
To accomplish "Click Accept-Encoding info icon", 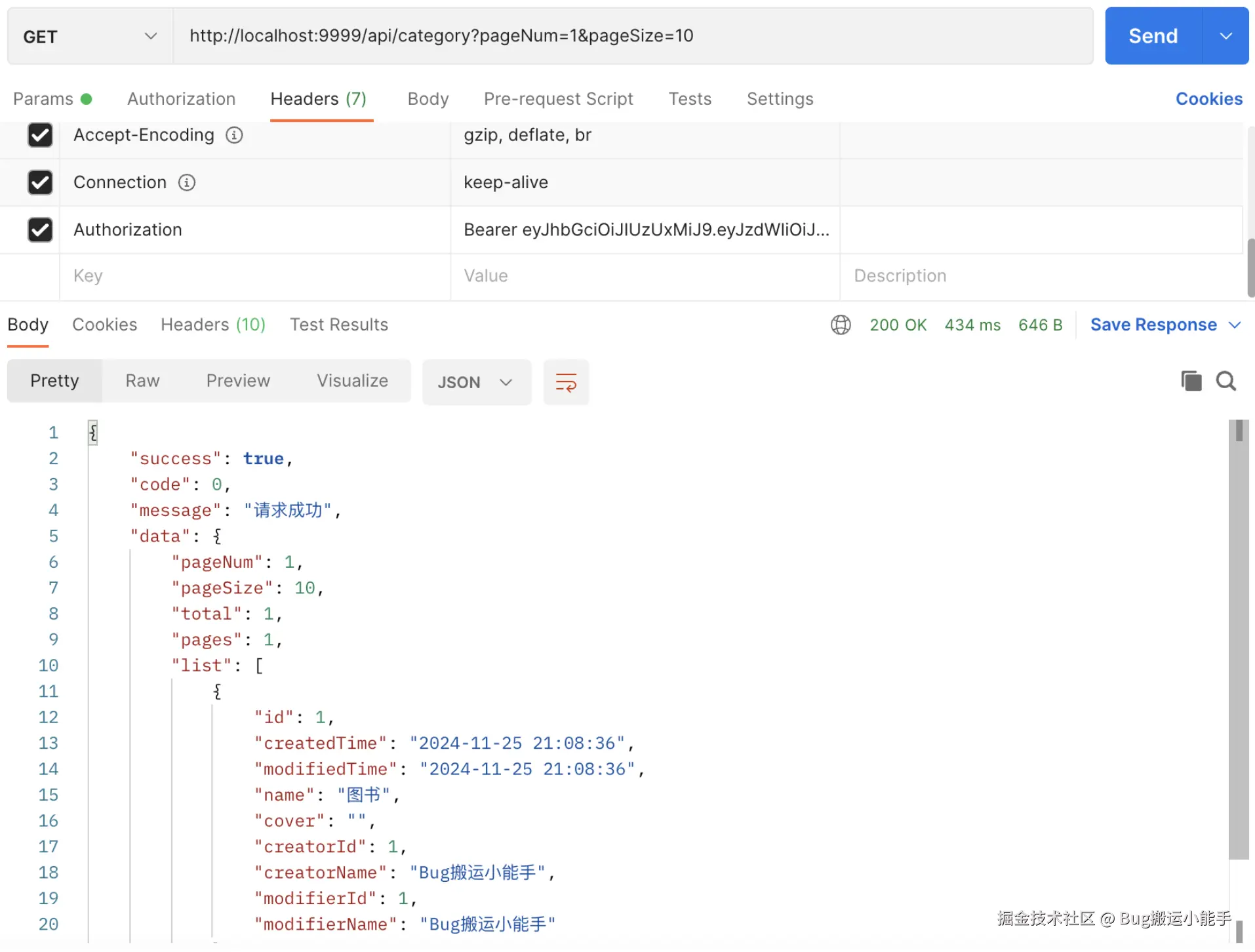I will coord(234,135).
